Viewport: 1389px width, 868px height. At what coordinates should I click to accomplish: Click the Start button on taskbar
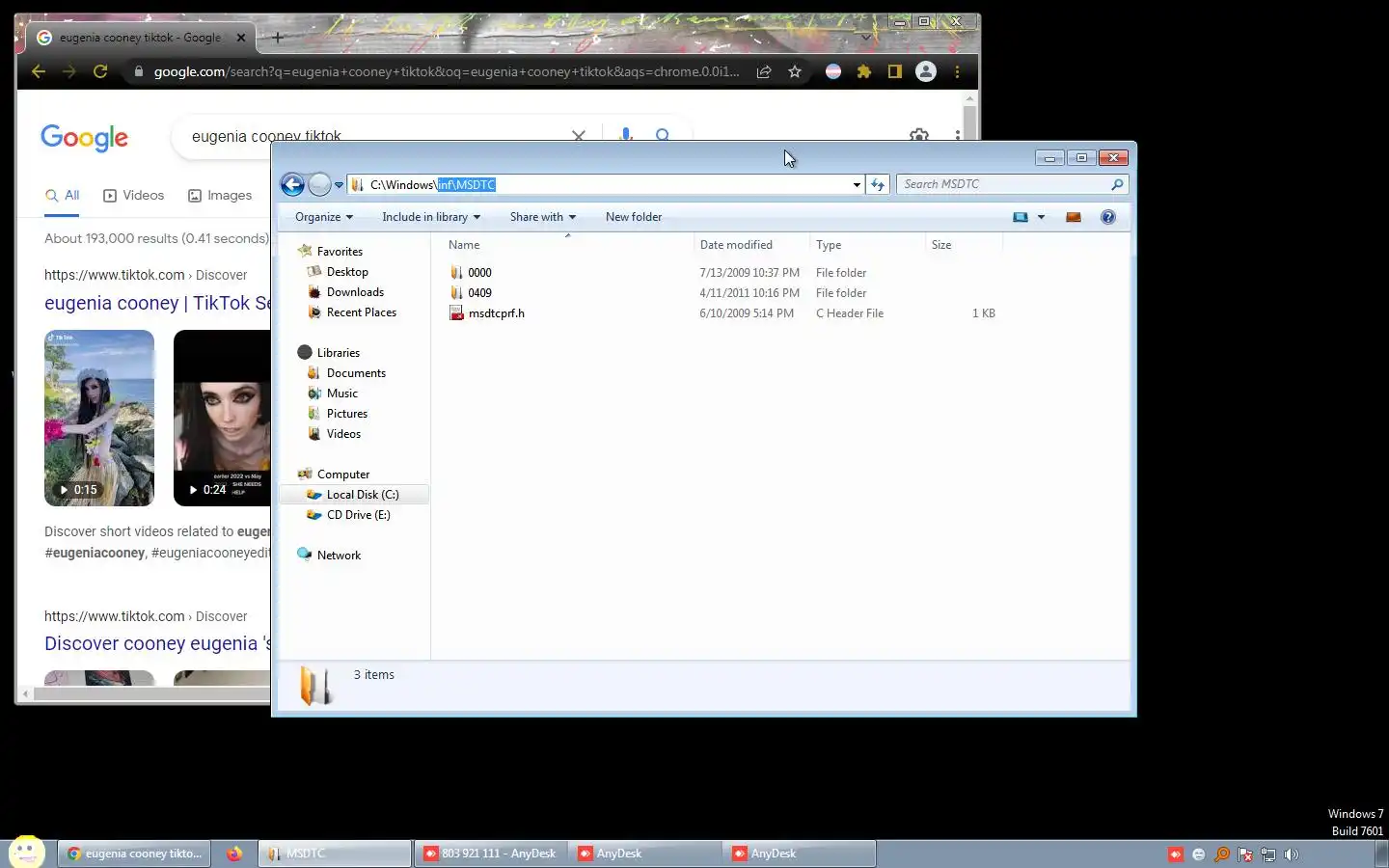tap(26, 852)
